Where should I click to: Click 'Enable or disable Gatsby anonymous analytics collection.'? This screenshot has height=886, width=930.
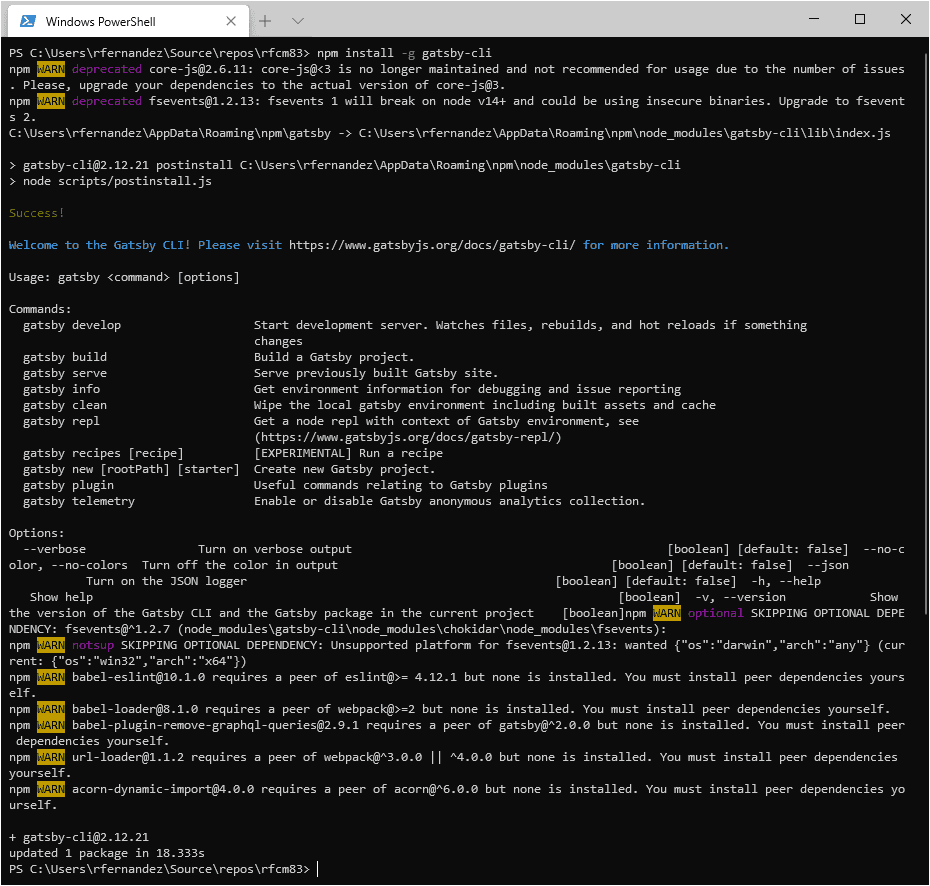[449, 501]
